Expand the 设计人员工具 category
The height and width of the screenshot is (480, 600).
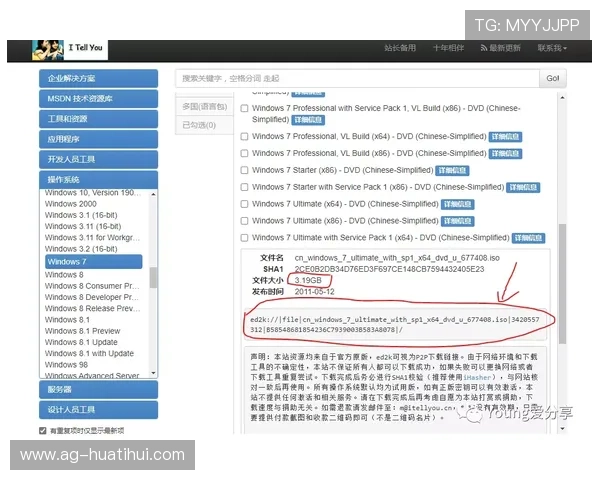pyautogui.click(x=98, y=410)
